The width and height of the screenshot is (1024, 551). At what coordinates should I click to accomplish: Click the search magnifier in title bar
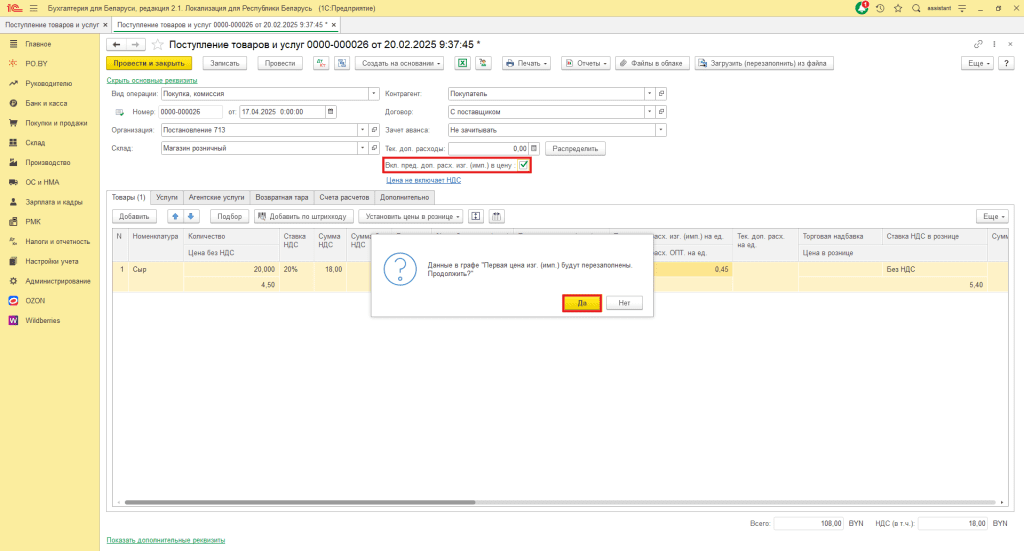coord(916,8)
